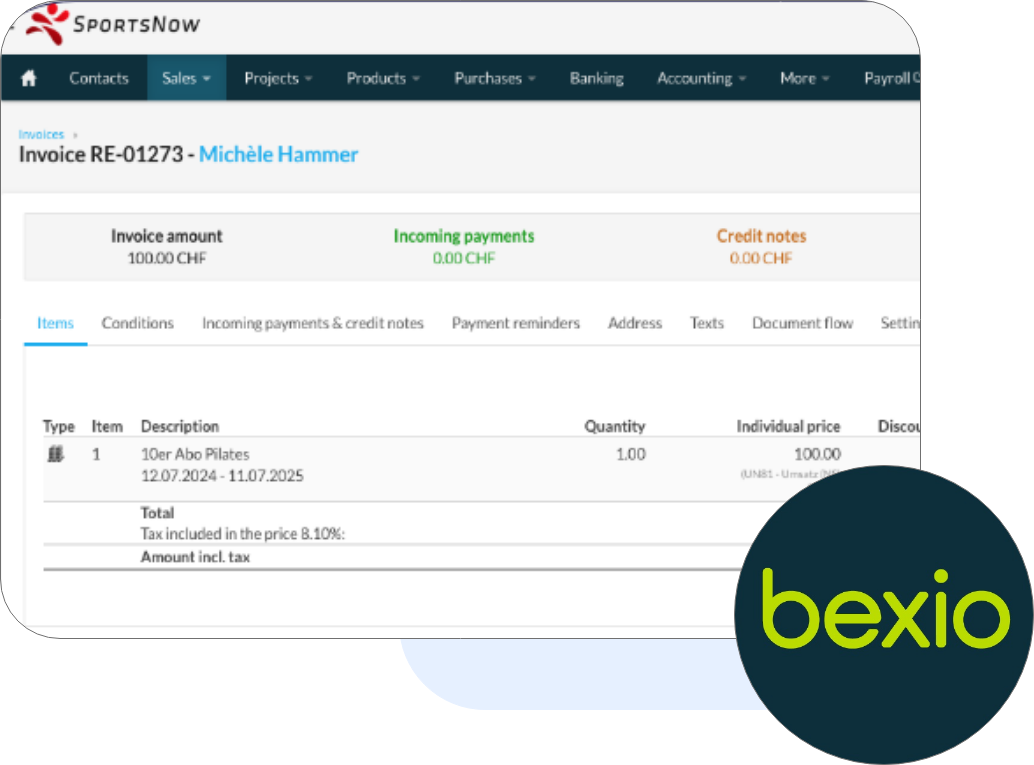
Task: Click the item type icon in first row
Action: pos(56,454)
